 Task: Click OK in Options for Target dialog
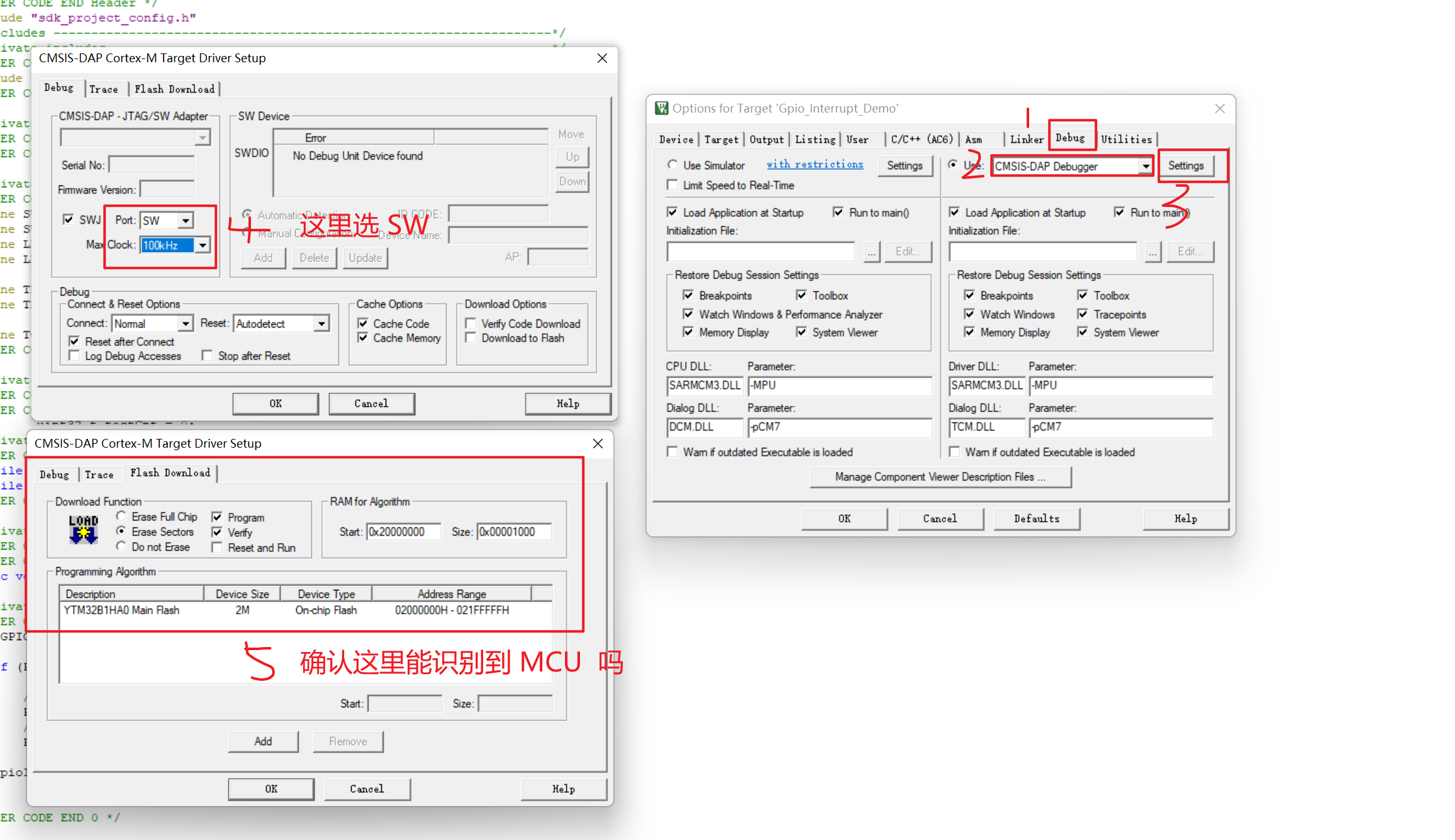pyautogui.click(x=844, y=519)
